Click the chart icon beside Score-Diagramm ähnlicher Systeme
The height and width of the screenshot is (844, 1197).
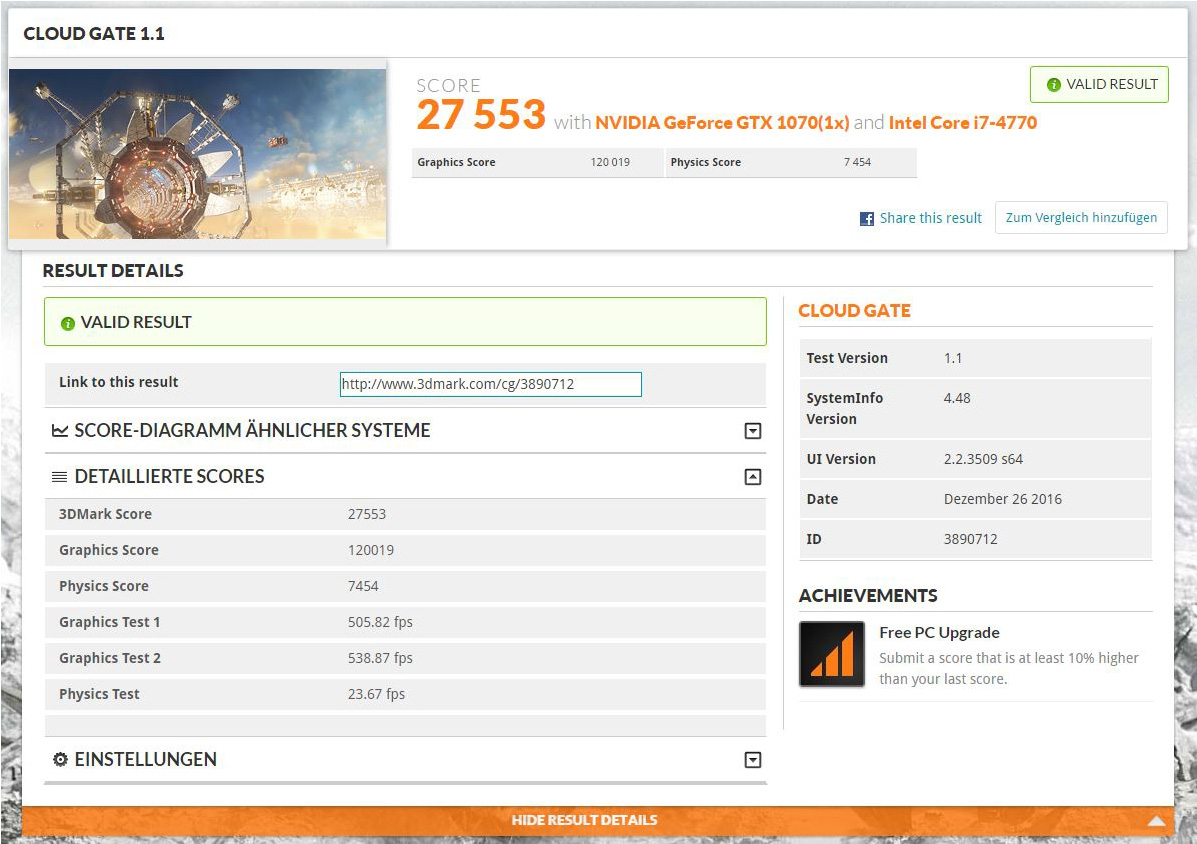(x=60, y=431)
